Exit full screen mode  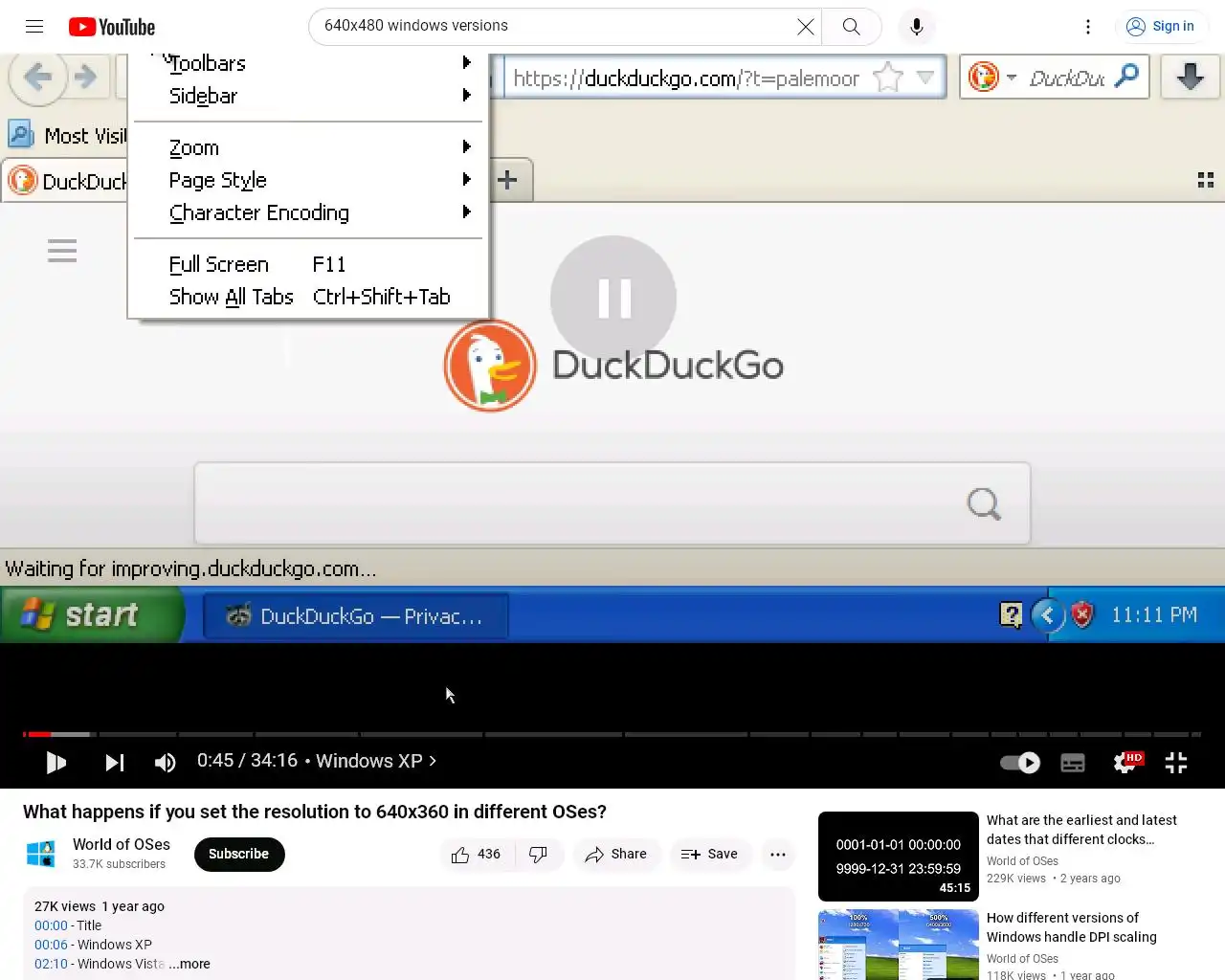(x=1176, y=762)
